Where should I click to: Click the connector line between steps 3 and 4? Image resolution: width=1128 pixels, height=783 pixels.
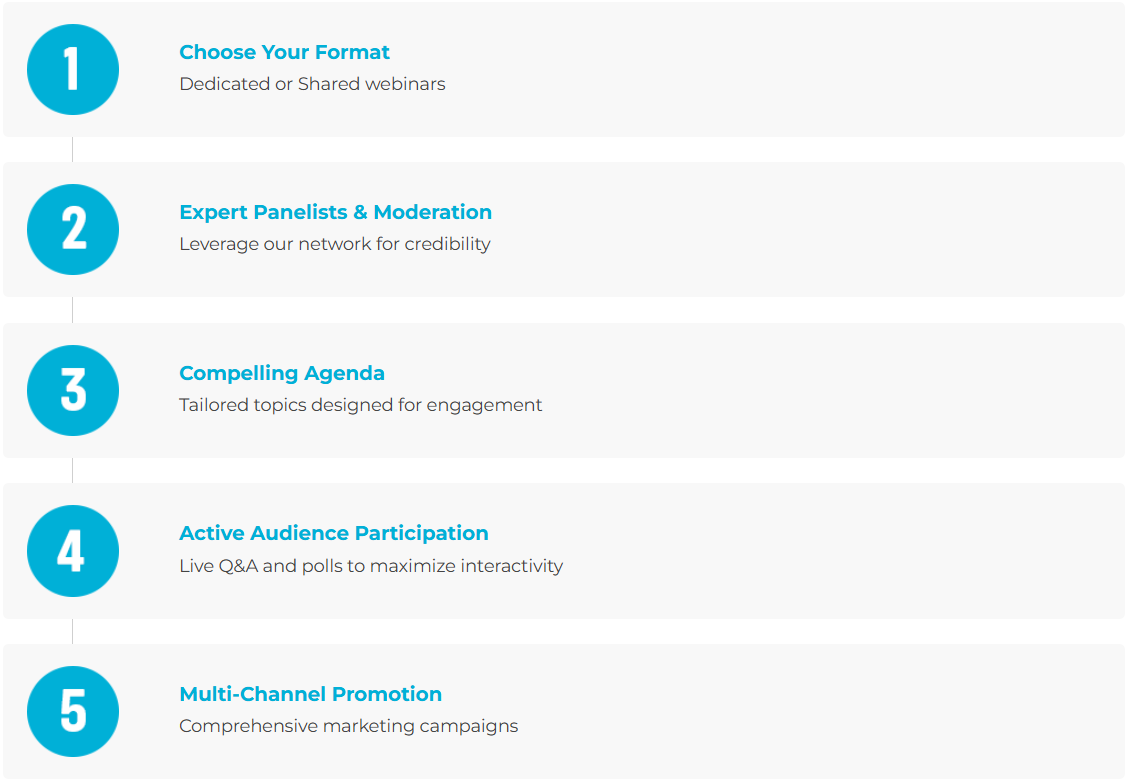(72, 470)
